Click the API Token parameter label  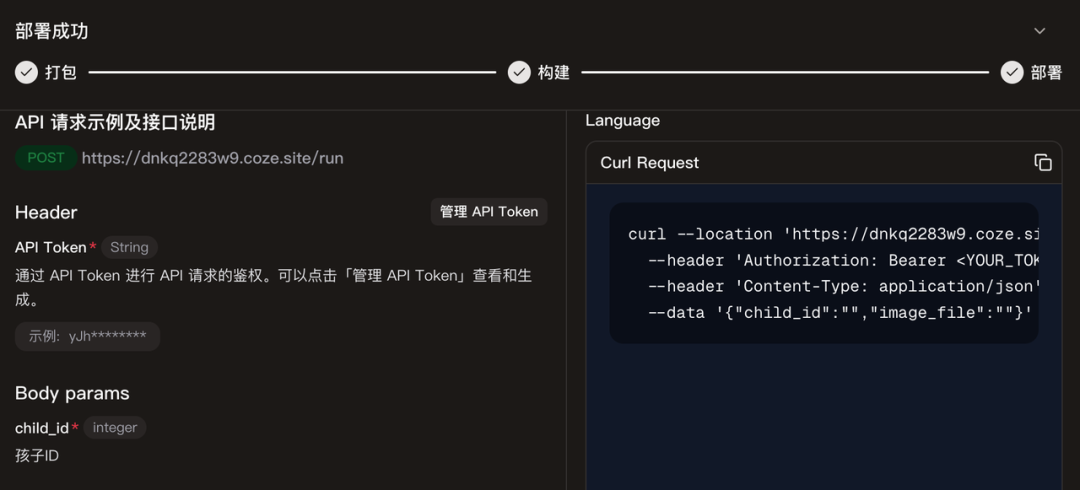(51, 247)
